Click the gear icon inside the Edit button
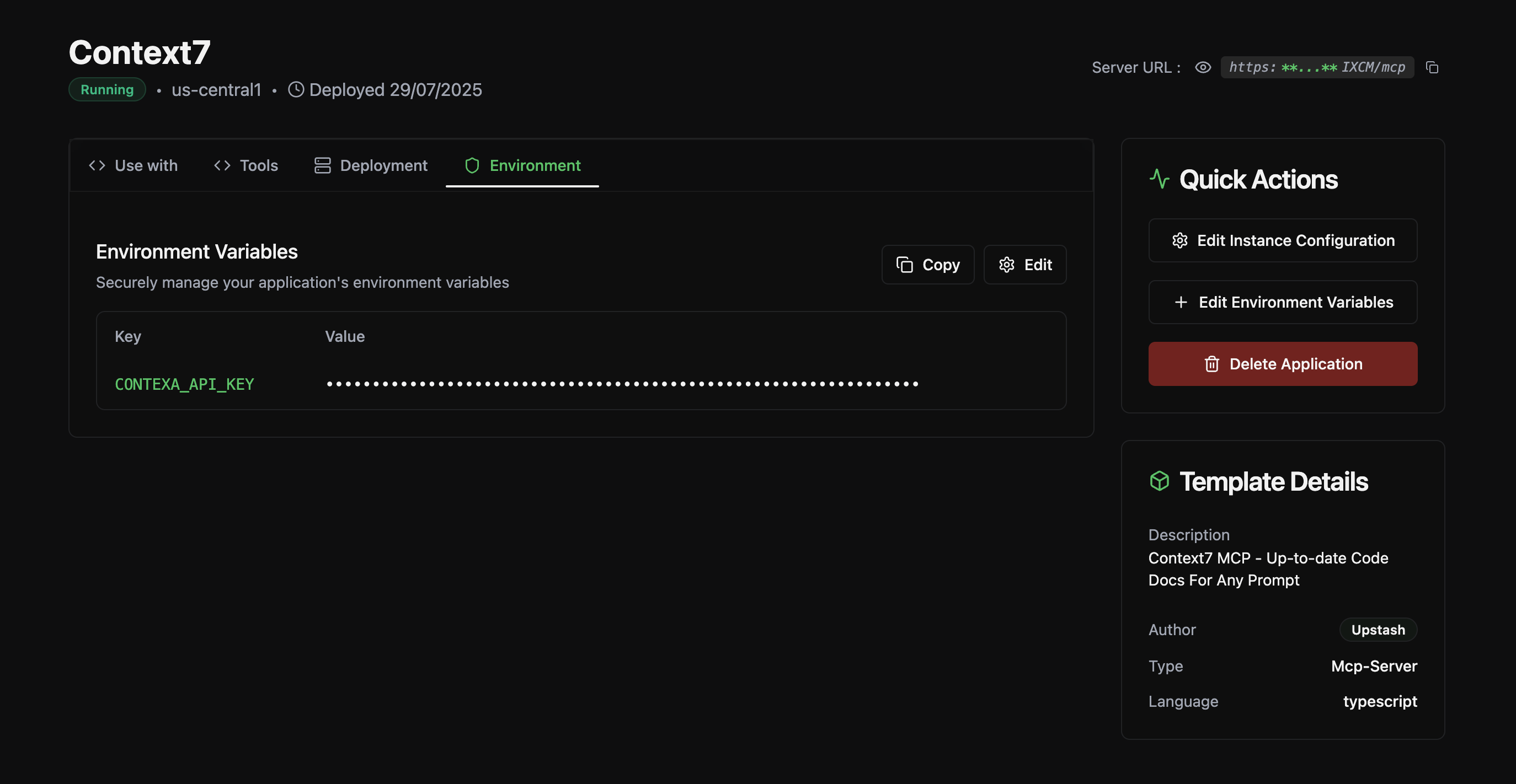 (x=1006, y=265)
